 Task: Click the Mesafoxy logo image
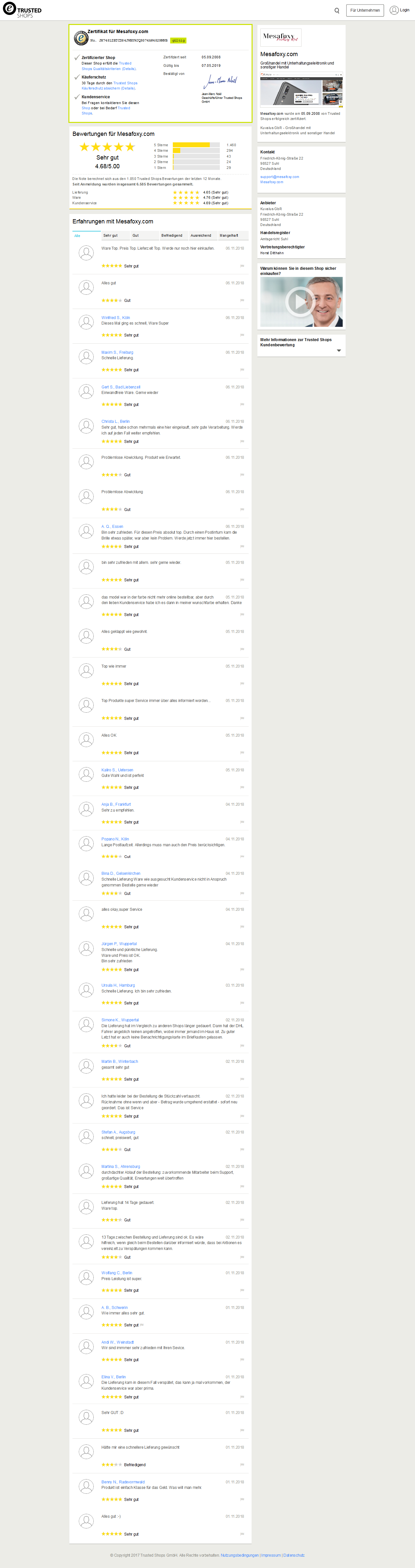281,38
